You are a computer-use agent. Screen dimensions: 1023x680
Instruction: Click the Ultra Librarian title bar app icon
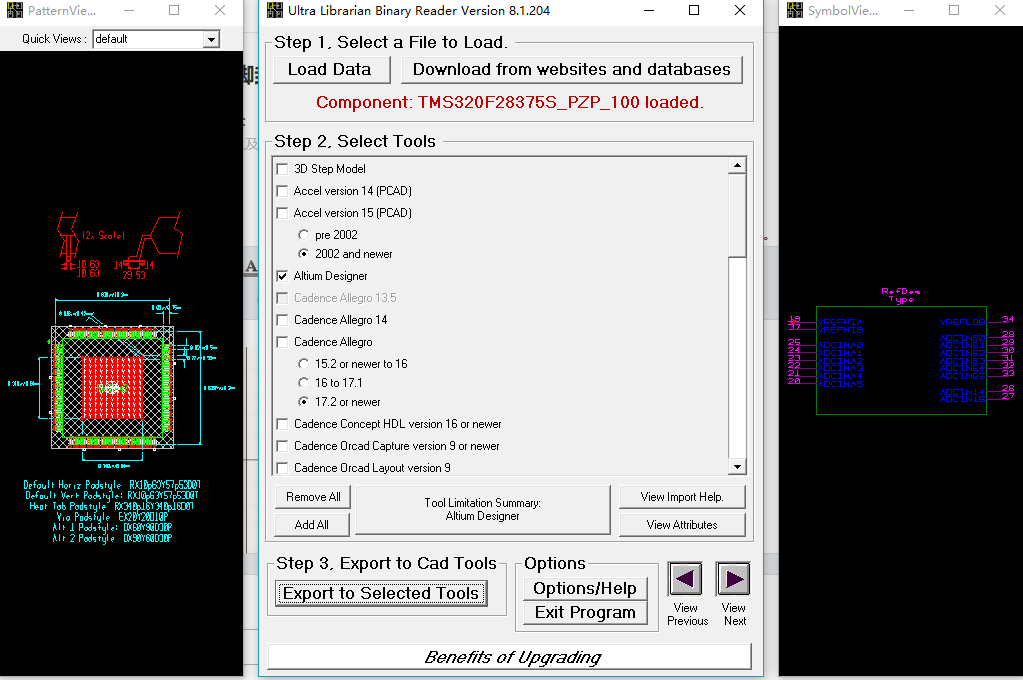tap(275, 10)
